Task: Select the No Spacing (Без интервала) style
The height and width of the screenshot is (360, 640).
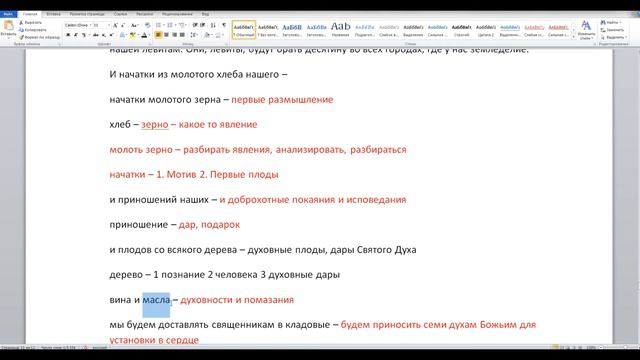Action: point(268,30)
